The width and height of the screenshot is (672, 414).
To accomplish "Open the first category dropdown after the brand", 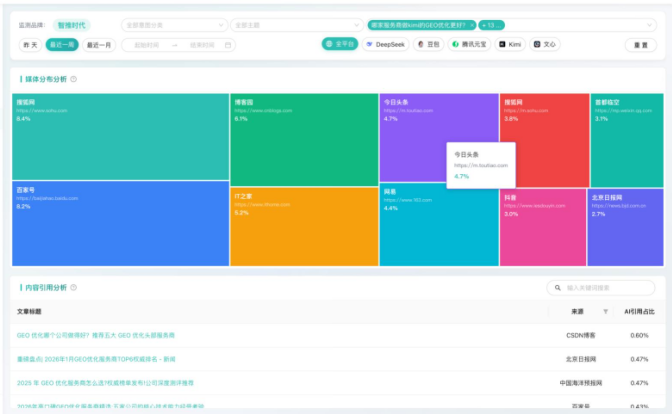I will 173,24.
